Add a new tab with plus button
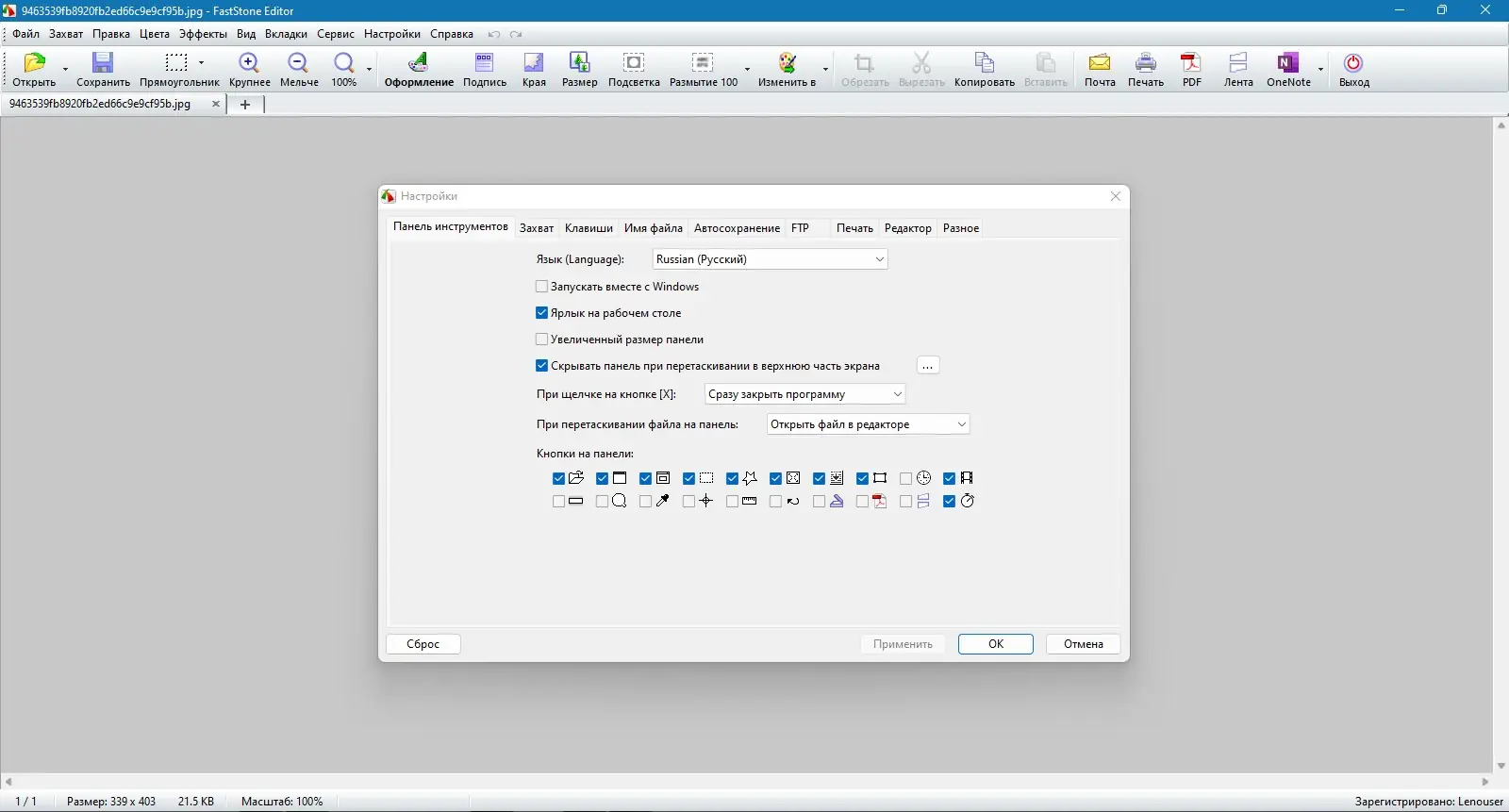The image size is (1509, 812). point(245,105)
